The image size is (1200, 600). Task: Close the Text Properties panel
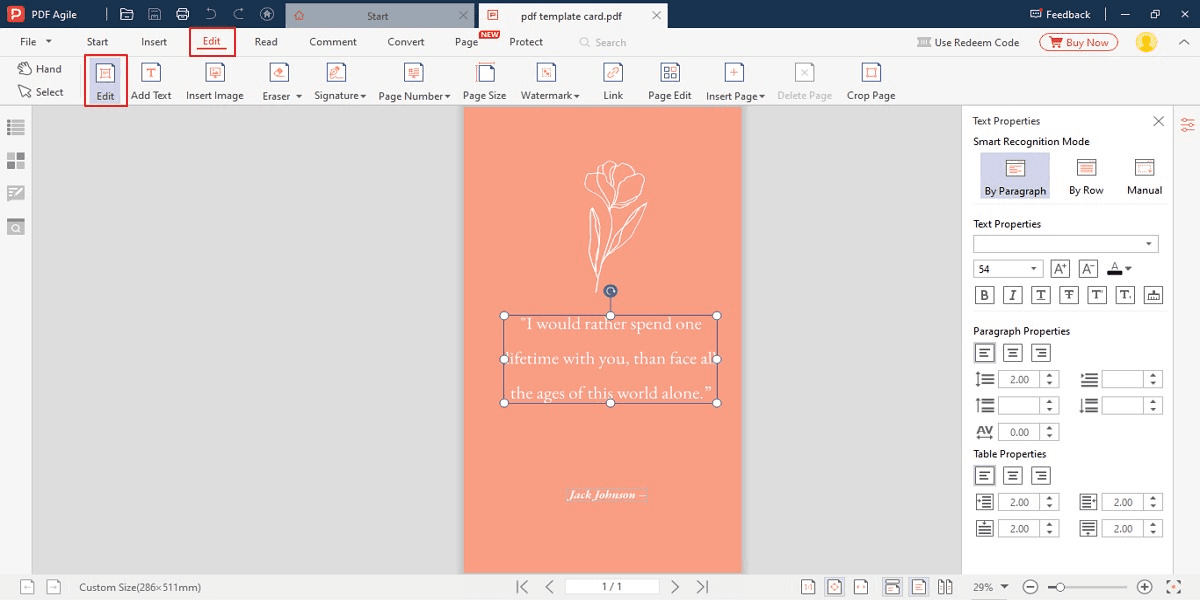1158,121
